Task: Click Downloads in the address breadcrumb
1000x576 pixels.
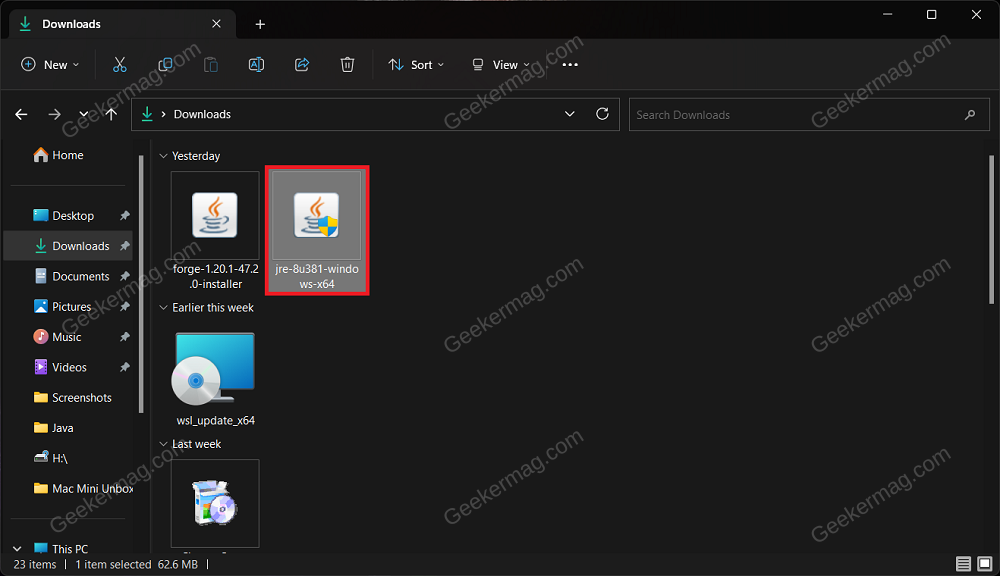Action: pos(202,114)
